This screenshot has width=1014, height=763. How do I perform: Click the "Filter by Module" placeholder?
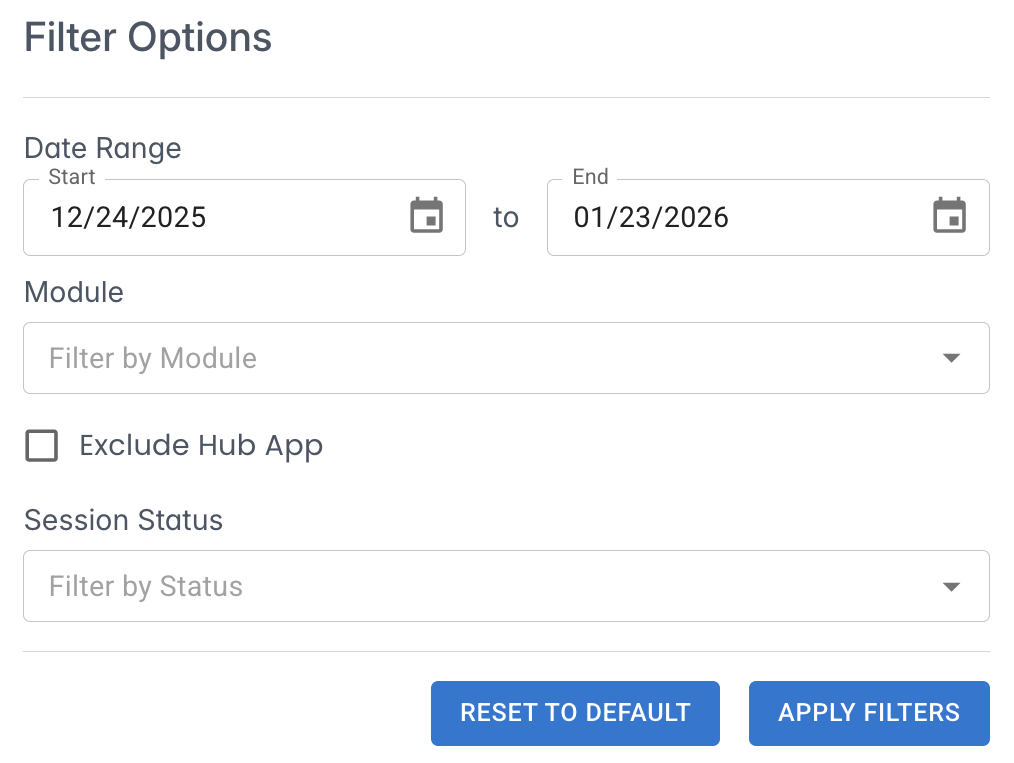(153, 358)
